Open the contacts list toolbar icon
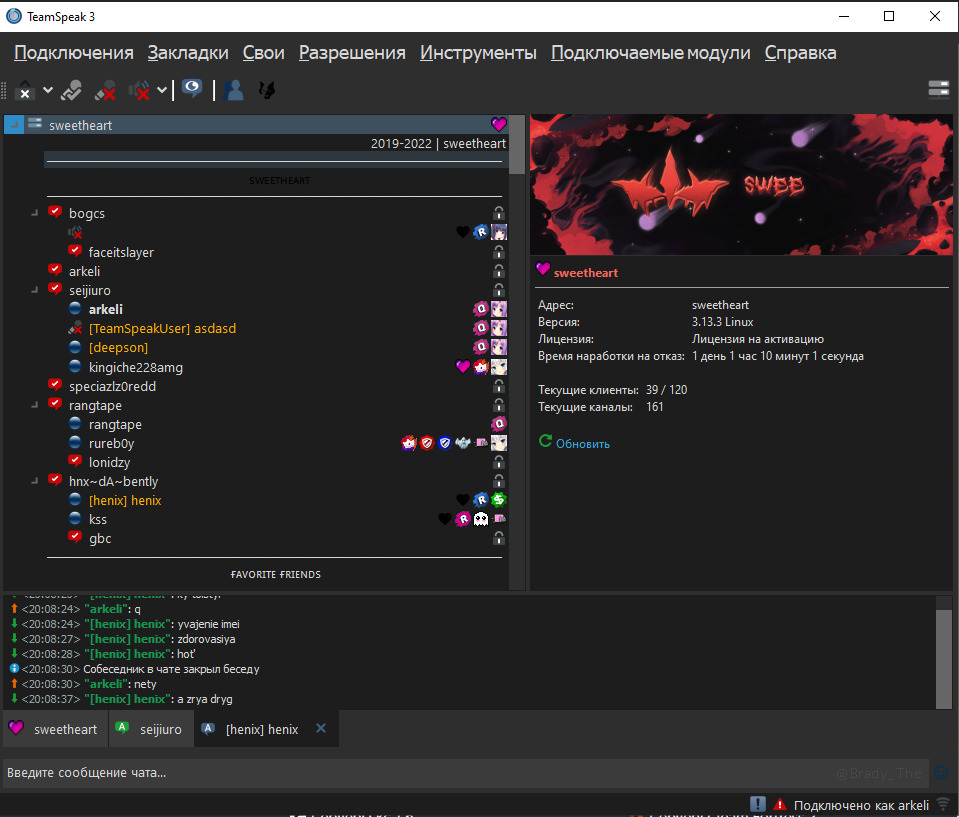The height and width of the screenshot is (817, 959). pos(235,91)
